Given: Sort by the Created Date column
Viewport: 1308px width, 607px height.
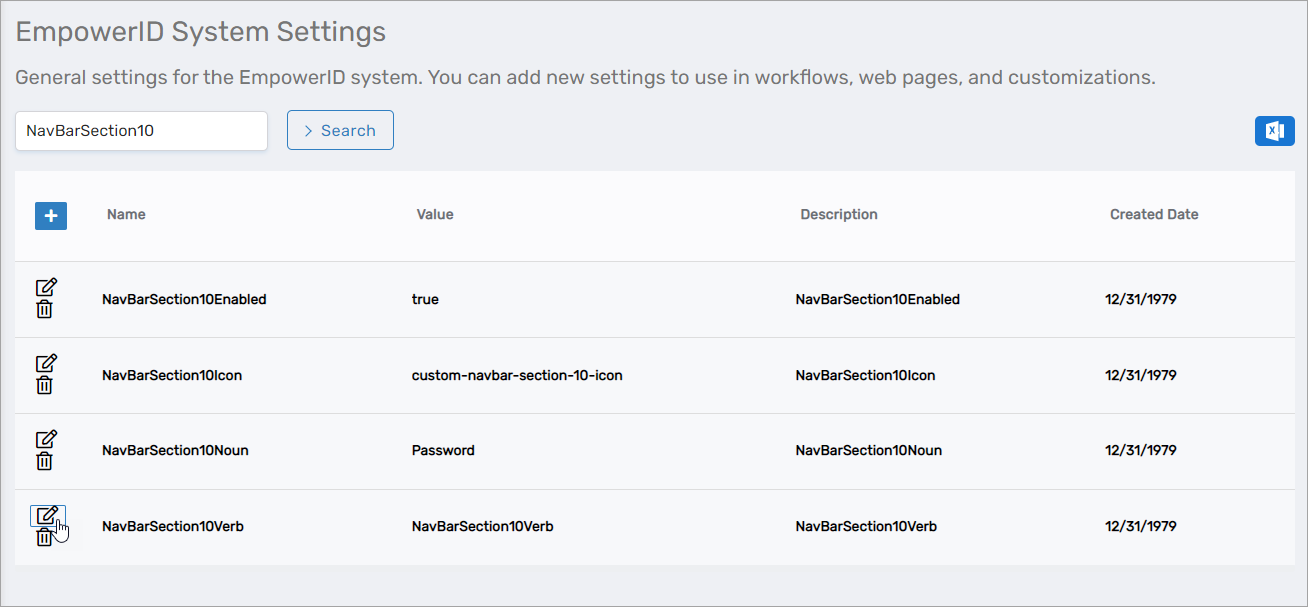Looking at the screenshot, I should pos(1153,214).
